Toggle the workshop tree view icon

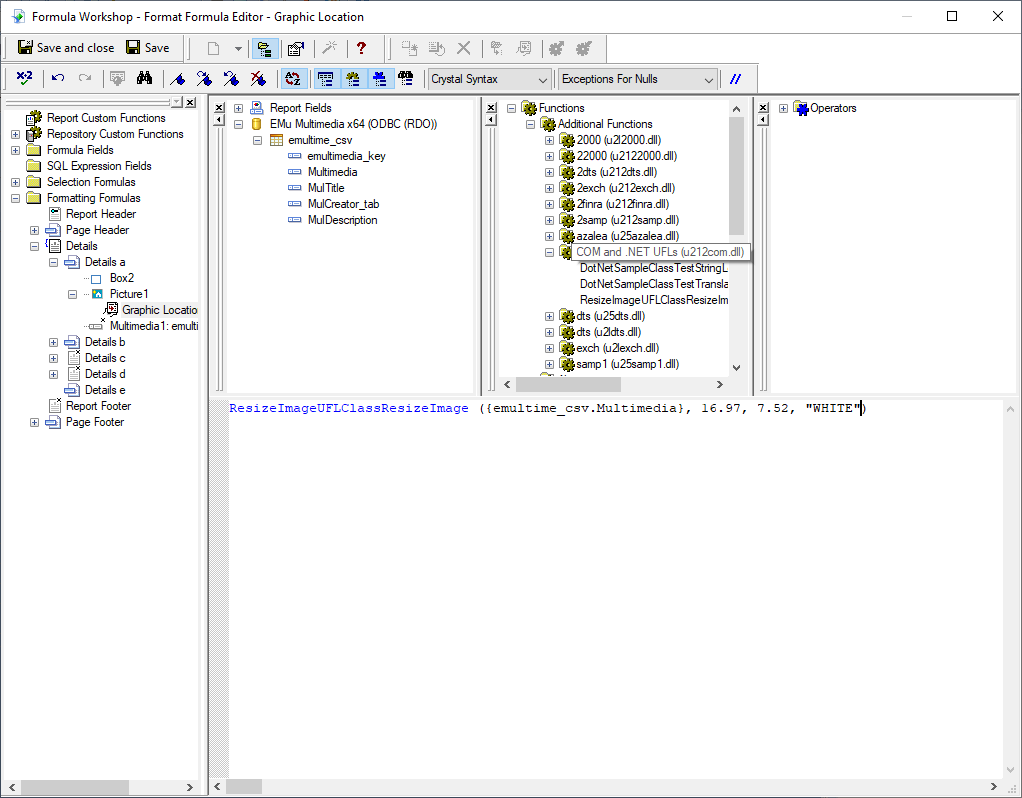click(265, 48)
